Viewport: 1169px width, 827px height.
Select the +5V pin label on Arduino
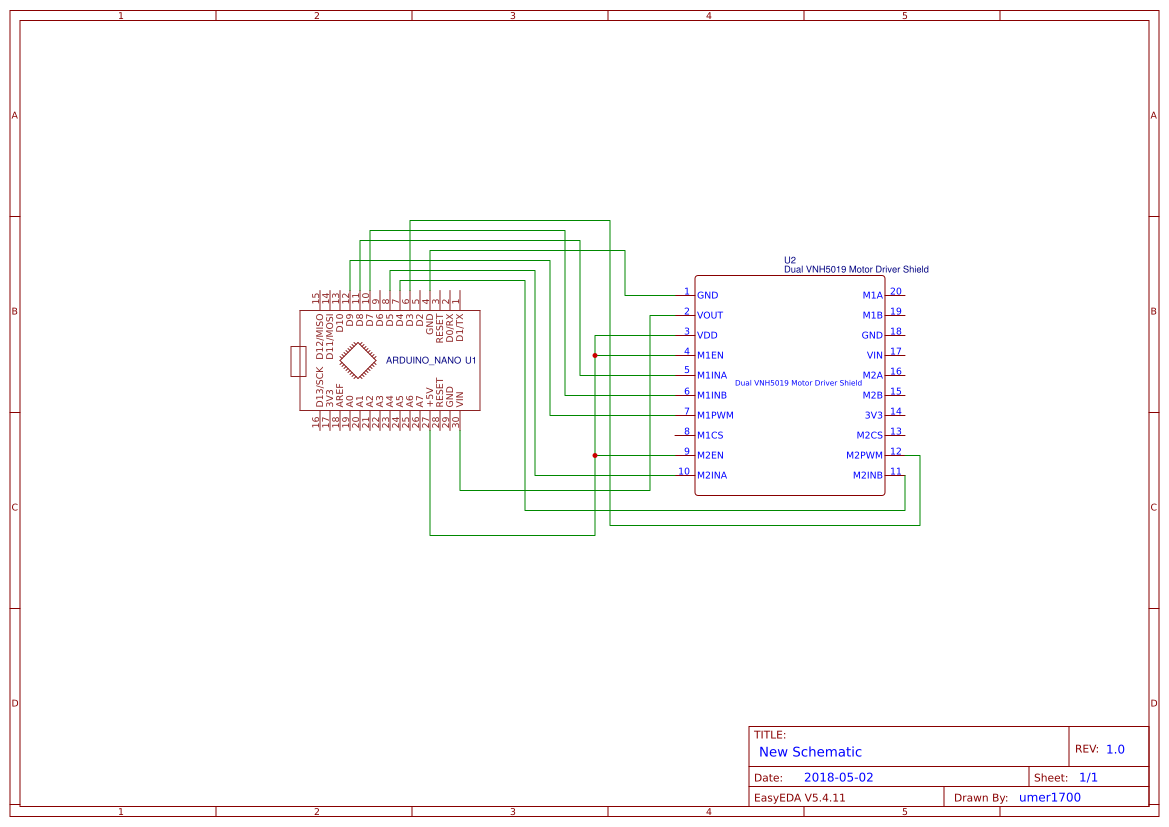click(429, 397)
